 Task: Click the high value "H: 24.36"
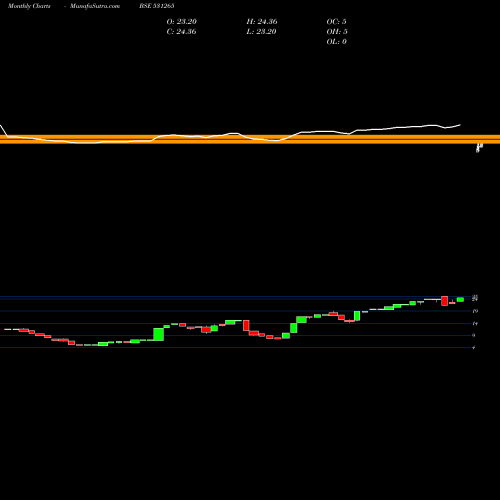tap(262, 21)
